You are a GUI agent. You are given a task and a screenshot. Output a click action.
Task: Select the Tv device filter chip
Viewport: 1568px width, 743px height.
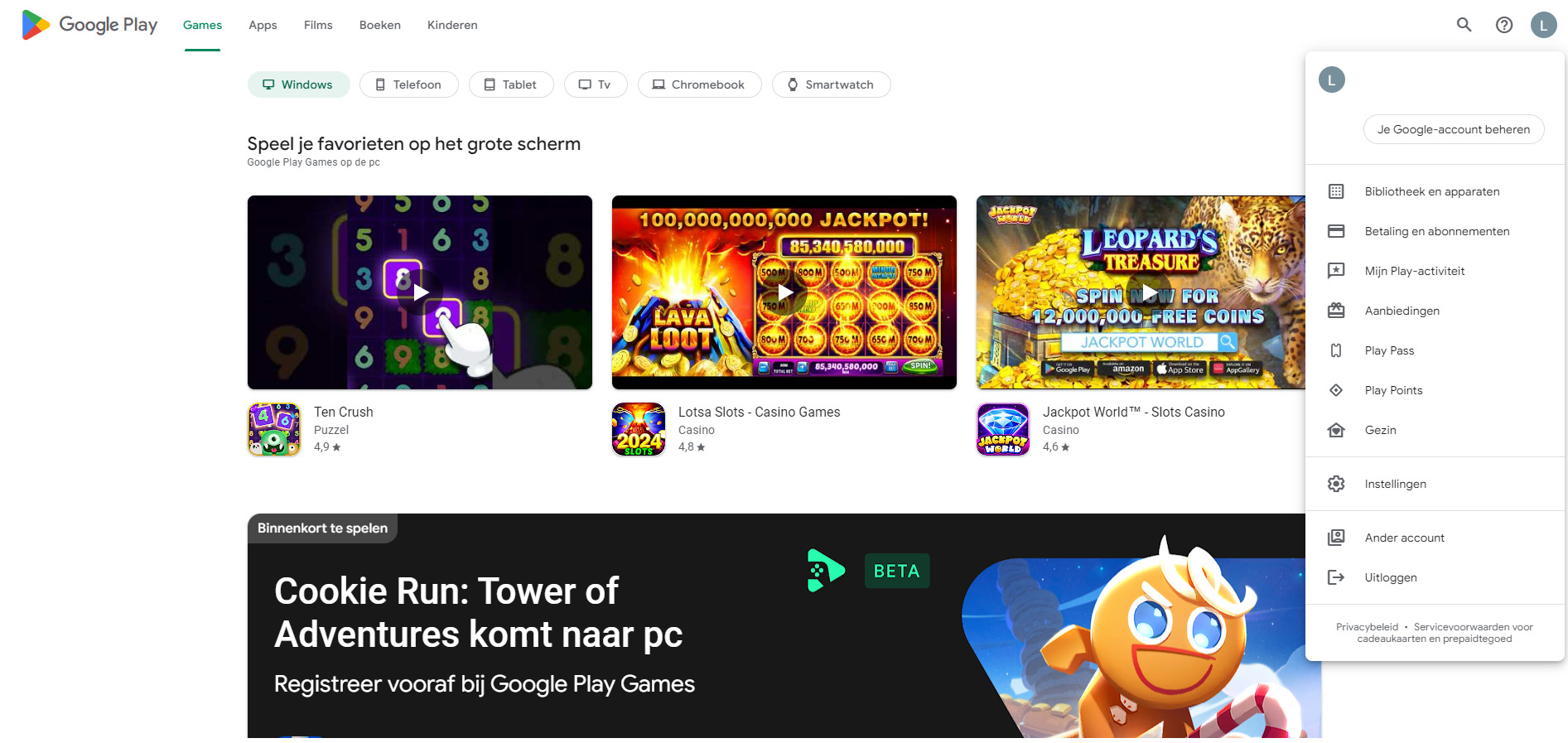pyautogui.click(x=596, y=84)
